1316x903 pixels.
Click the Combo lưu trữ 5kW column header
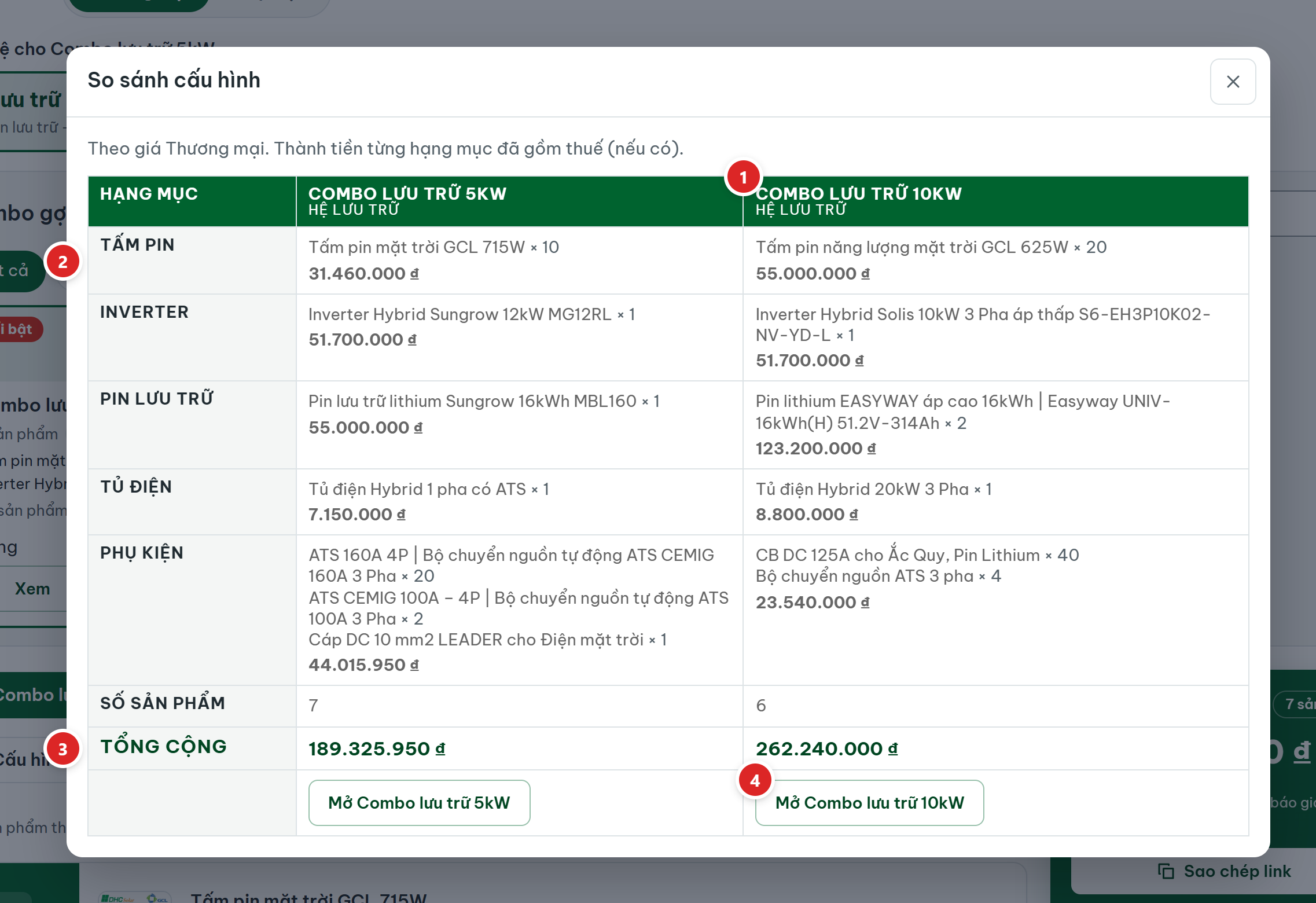click(x=519, y=201)
